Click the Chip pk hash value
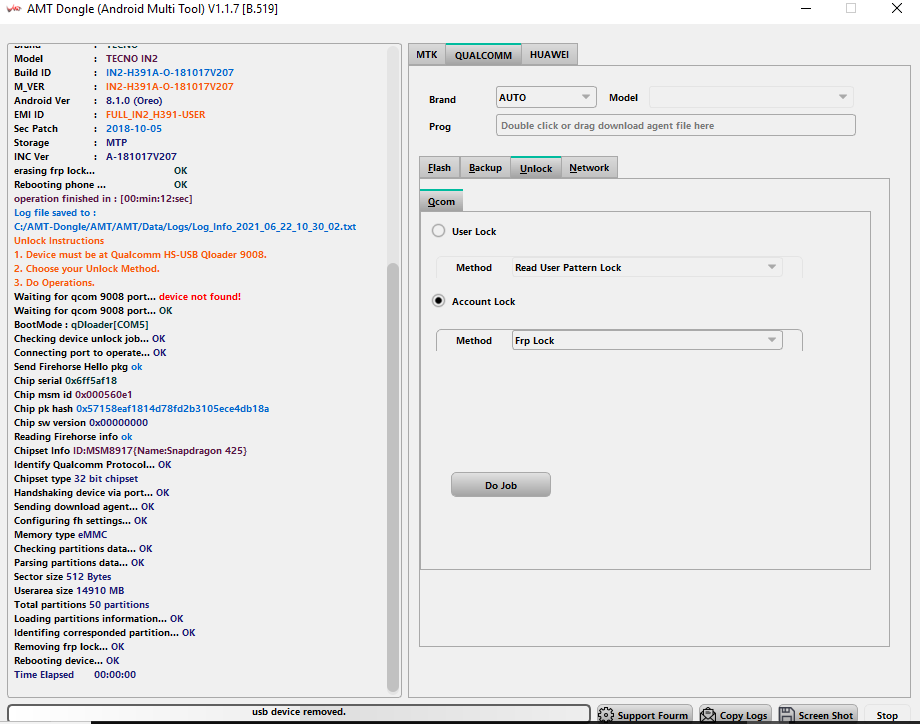This screenshot has height=724, width=920. [172, 409]
